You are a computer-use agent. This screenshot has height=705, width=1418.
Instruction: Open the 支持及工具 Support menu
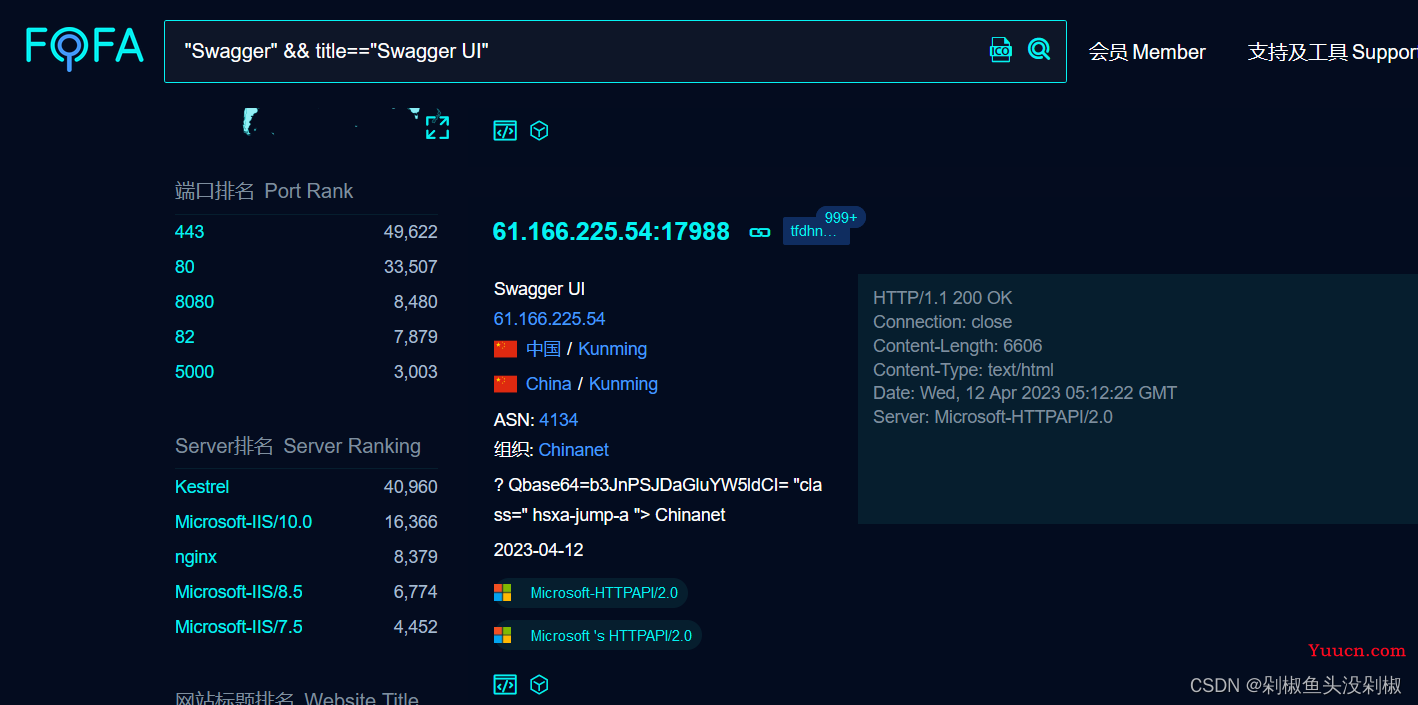tap(1332, 52)
